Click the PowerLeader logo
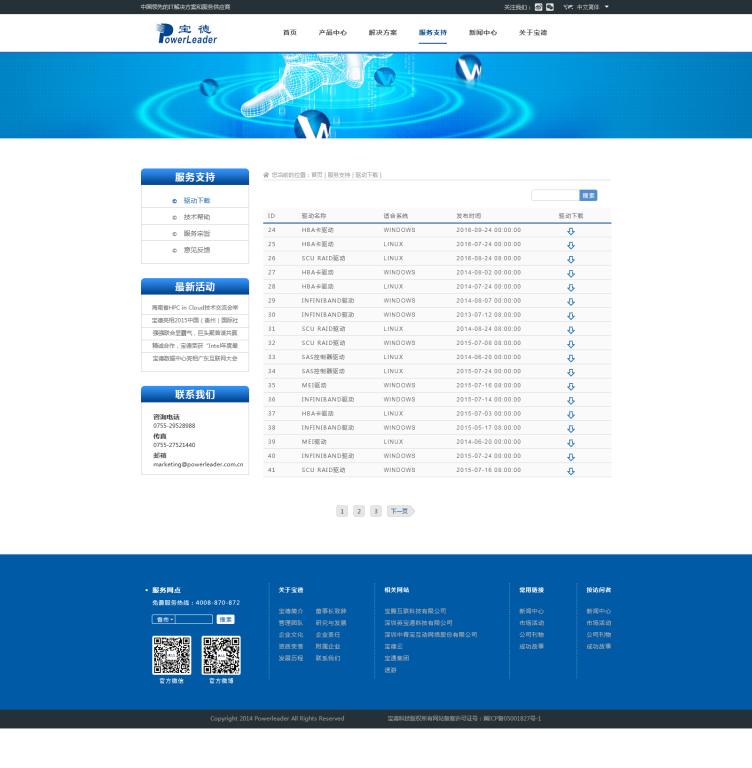 (x=187, y=33)
